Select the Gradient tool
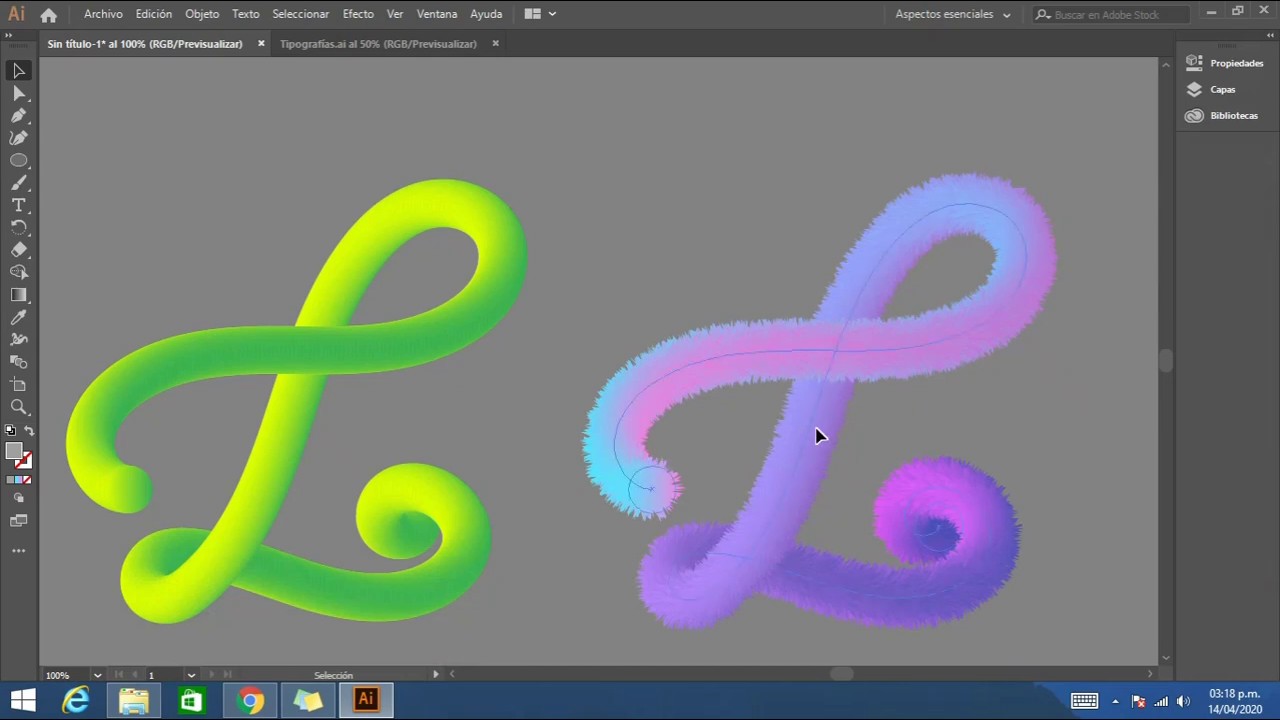Screen dimensions: 1280x720 click(19, 295)
